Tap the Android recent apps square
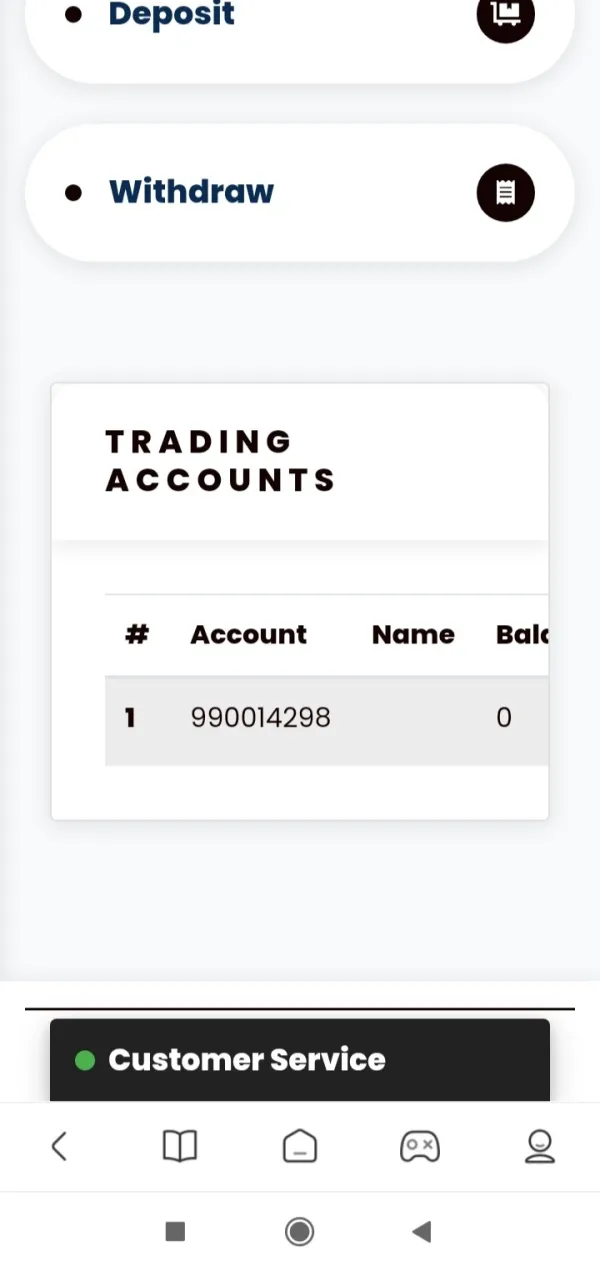The width and height of the screenshot is (600, 1271). [175, 1231]
